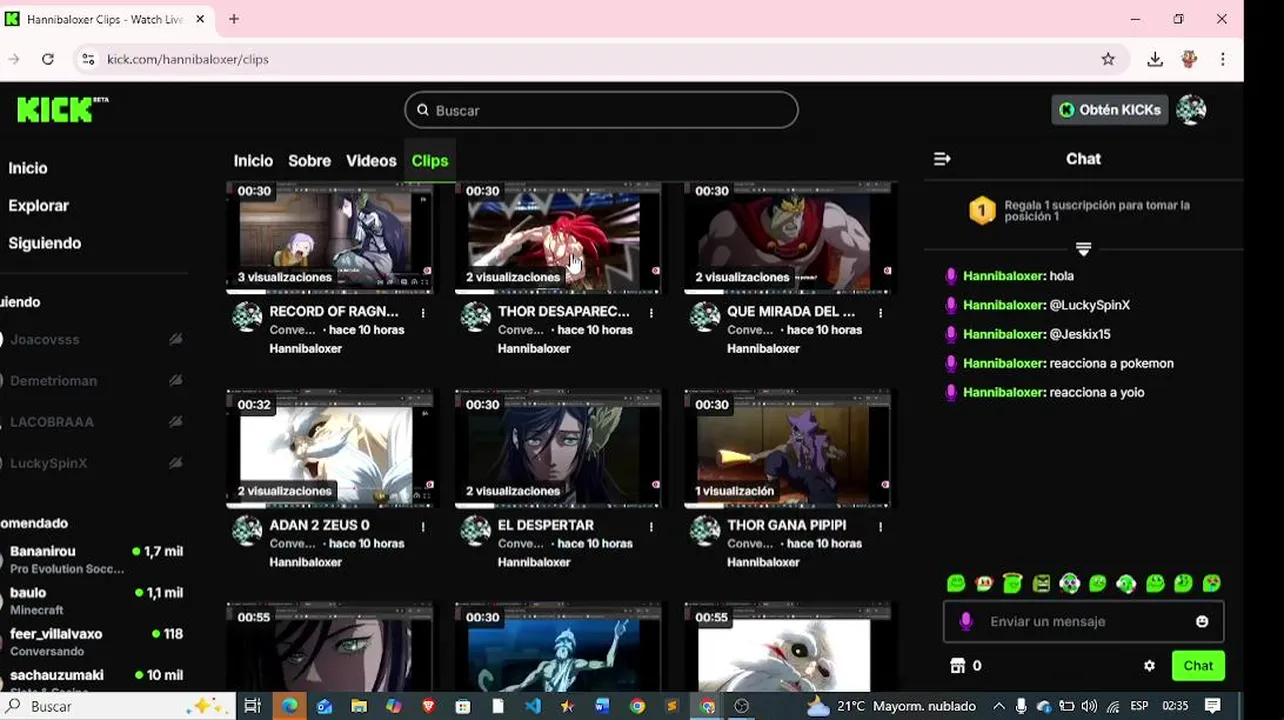Expand the chat leaderboard arrow below the gift banner
Image resolution: width=1284 pixels, height=720 pixels.
click(1083, 248)
